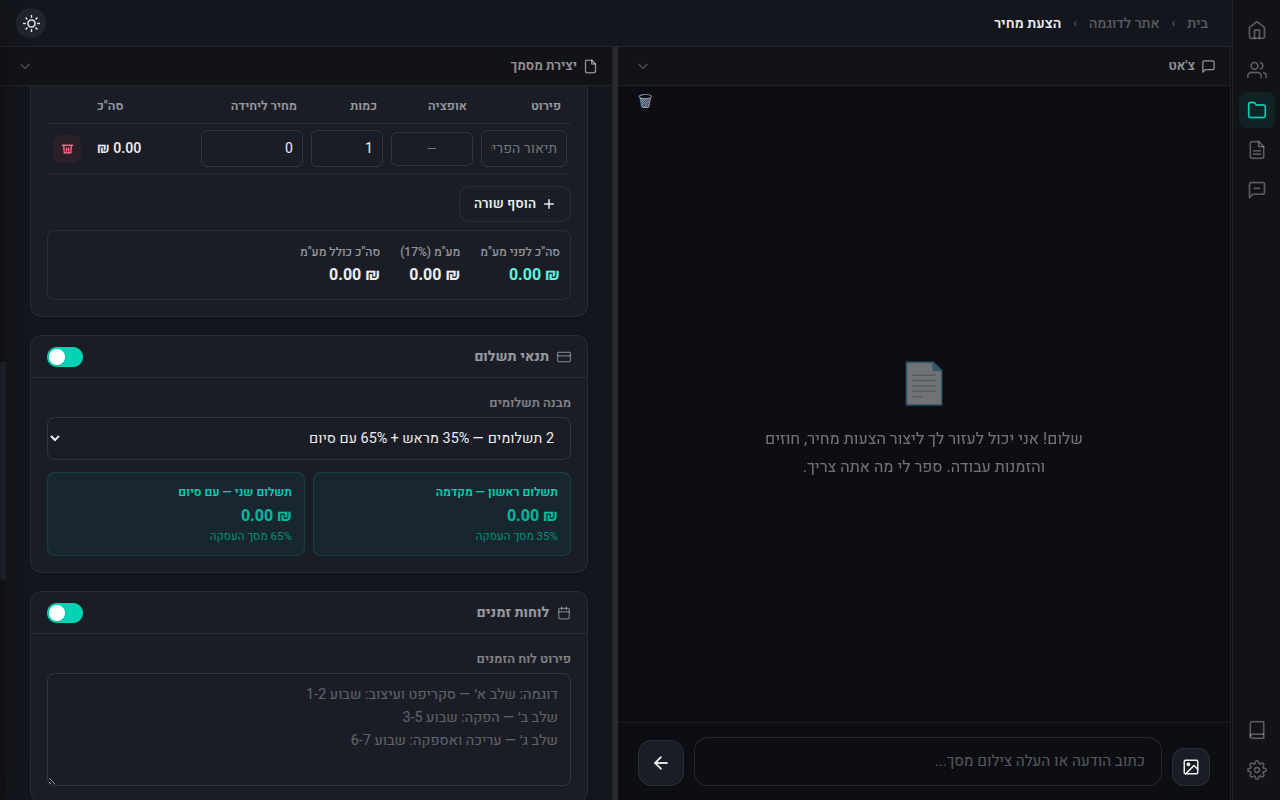Collapse the צ'אט panel chevron
The image size is (1280, 800).
(x=643, y=66)
